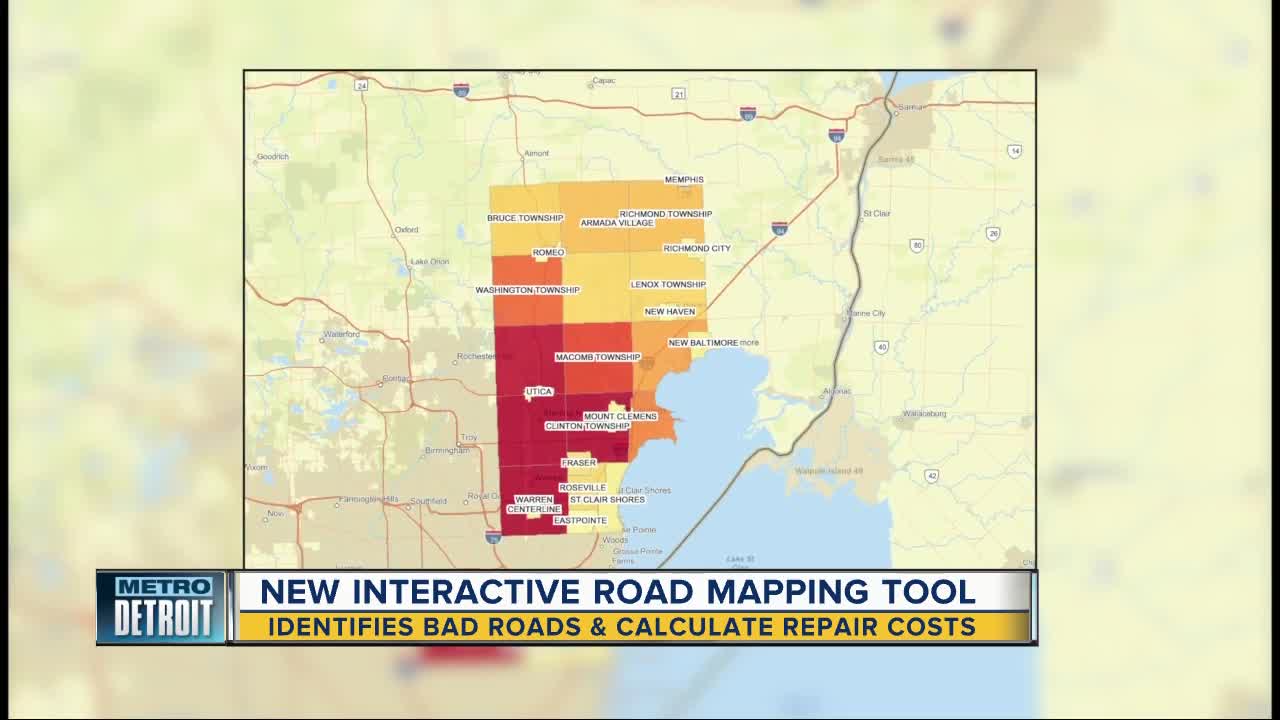Click the Goodrich town name
1280x720 pixels.
coord(273,157)
